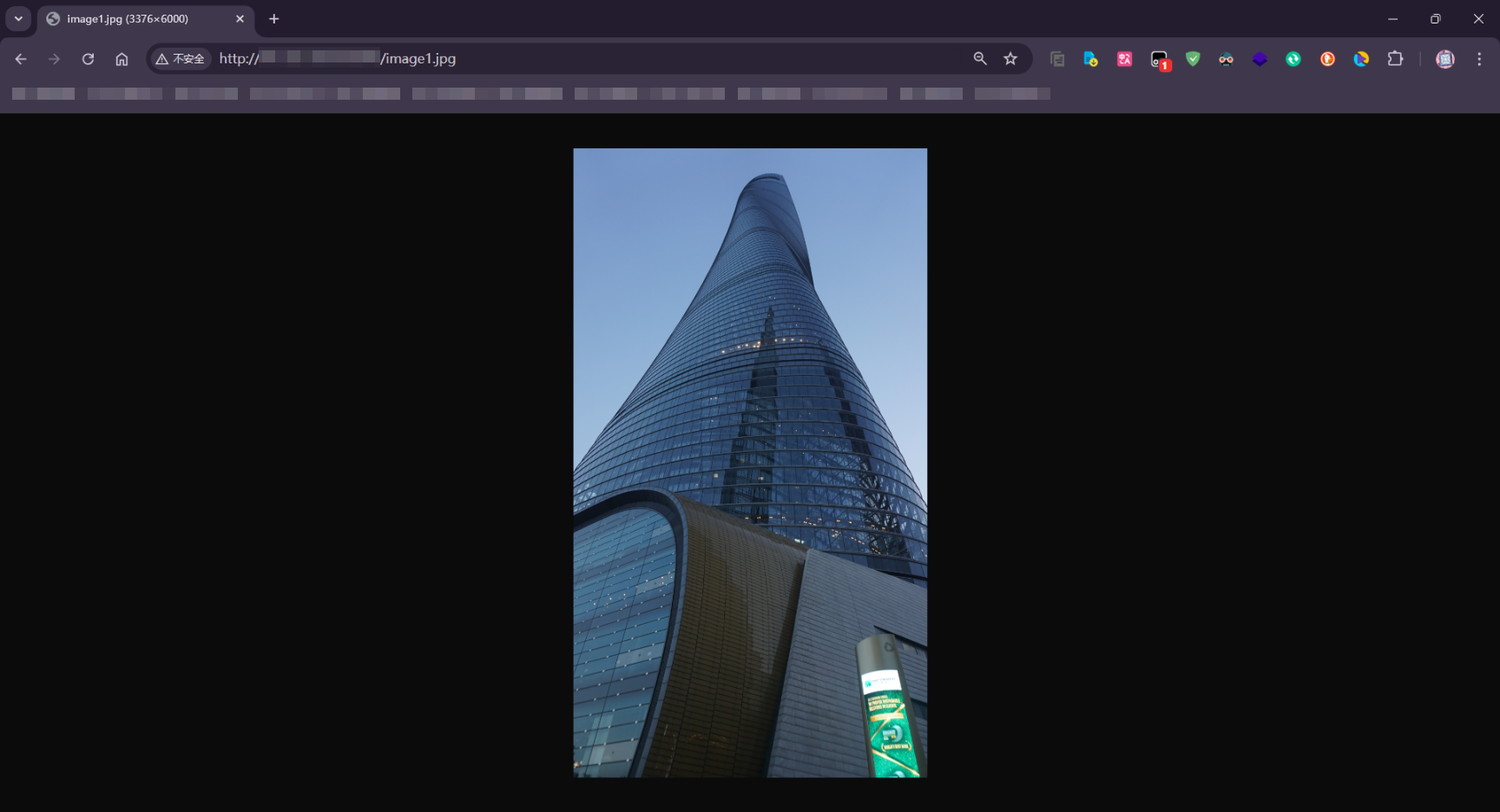Open the pink translate extension
This screenshot has height=812, width=1500.
[1124, 59]
